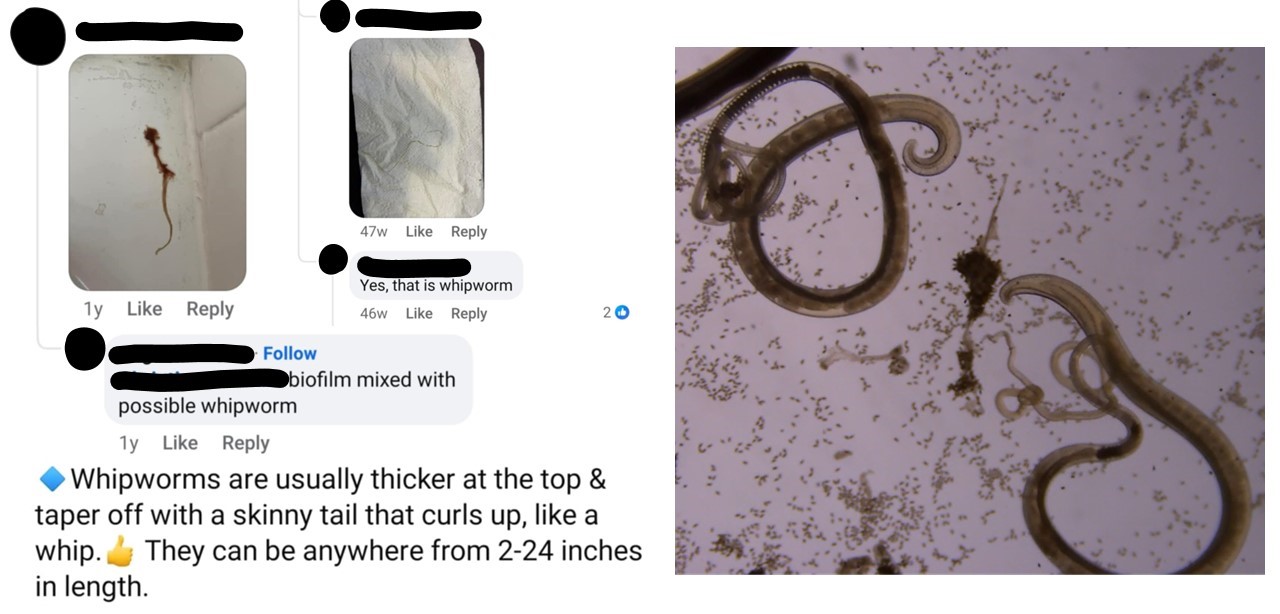
Task: Like the biofilm mixed with whipworm comment
Action: click(180, 443)
